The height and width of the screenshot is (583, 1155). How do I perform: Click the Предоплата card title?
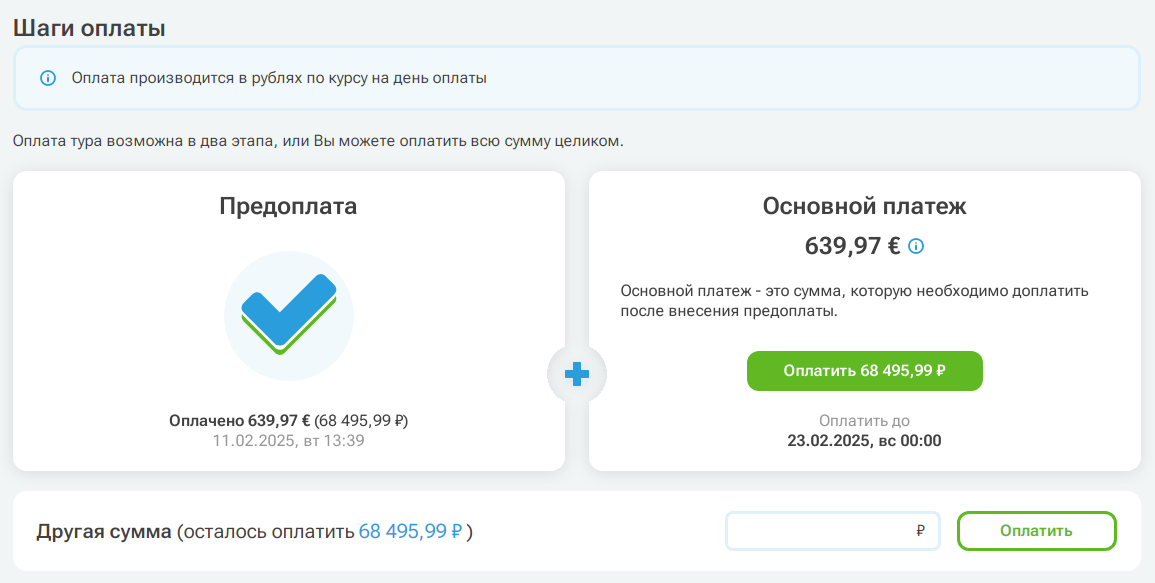[288, 207]
